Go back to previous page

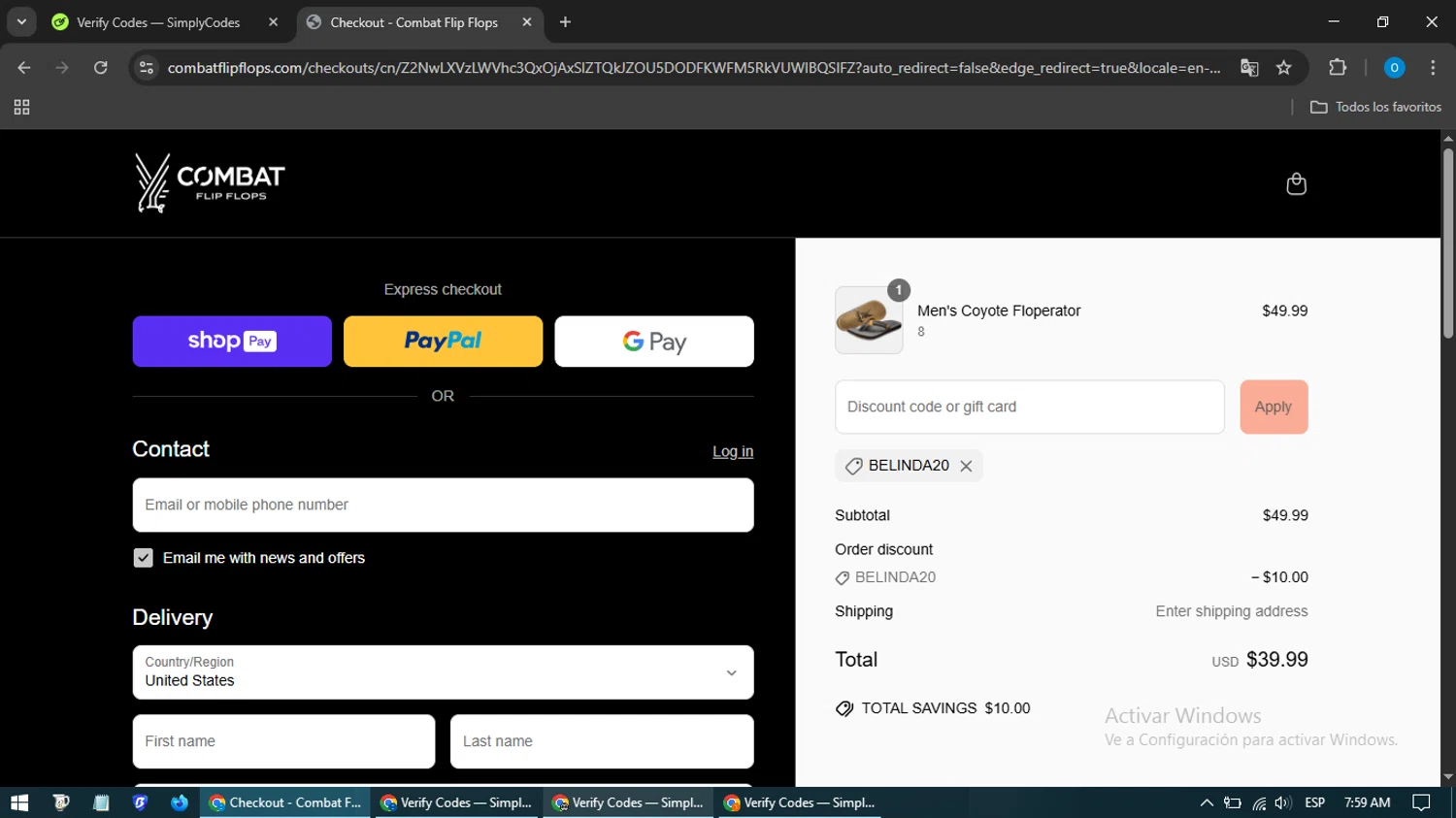(24, 68)
